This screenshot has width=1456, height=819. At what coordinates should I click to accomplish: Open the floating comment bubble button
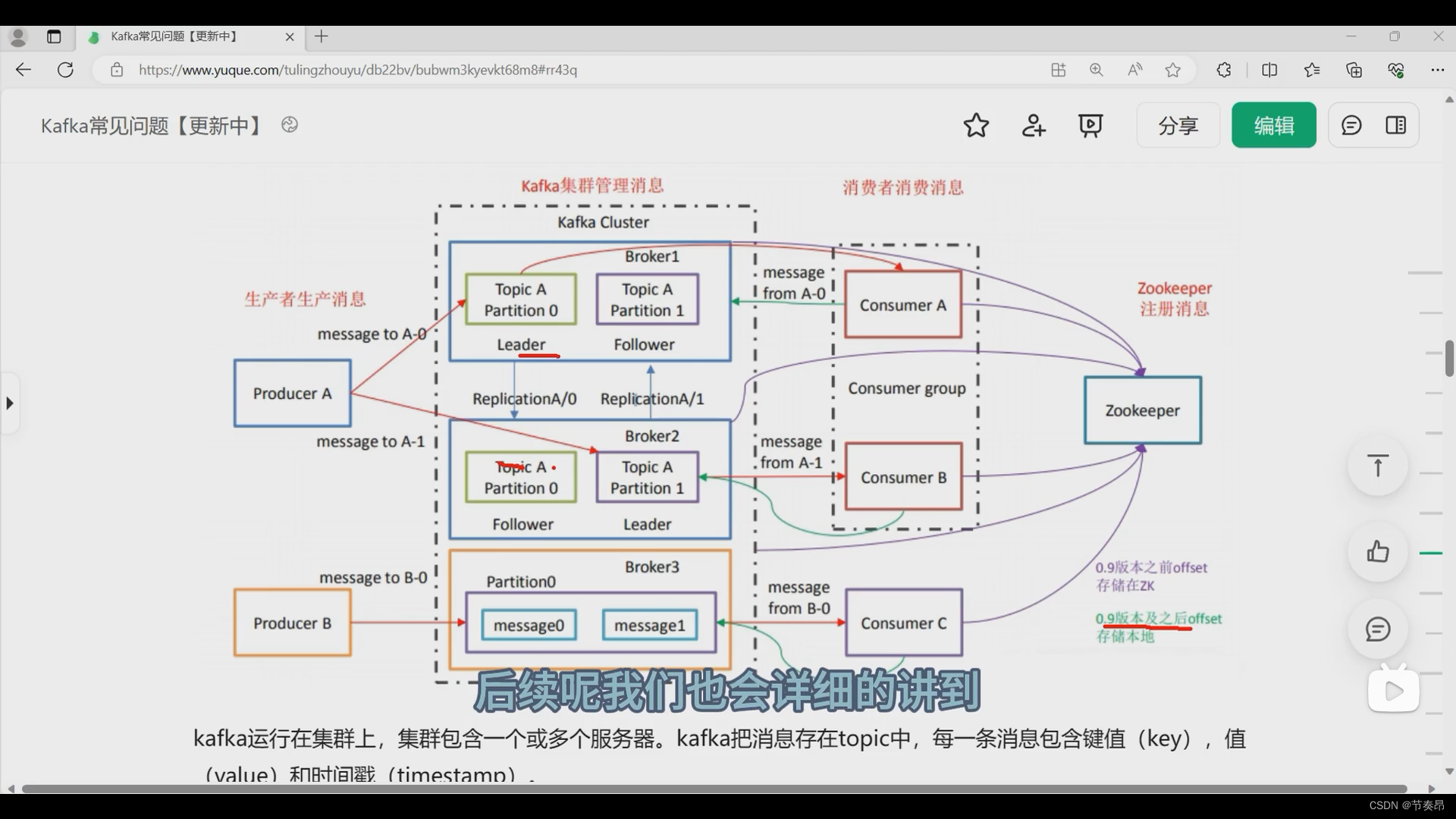pos(1378,629)
